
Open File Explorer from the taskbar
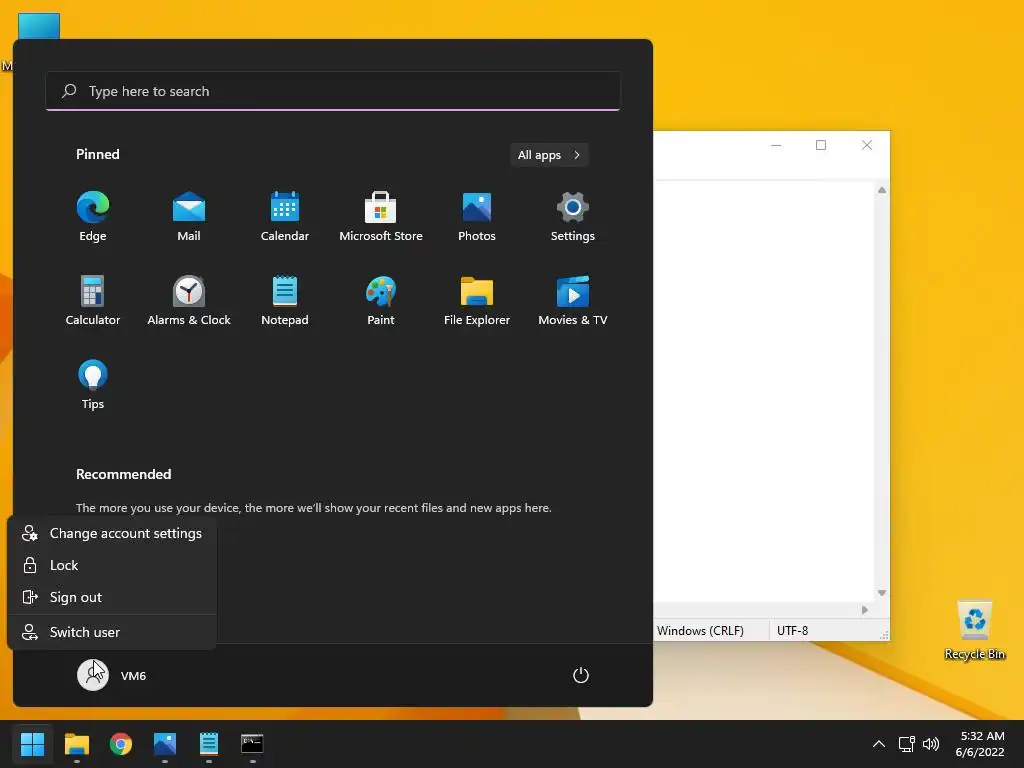[x=76, y=744]
